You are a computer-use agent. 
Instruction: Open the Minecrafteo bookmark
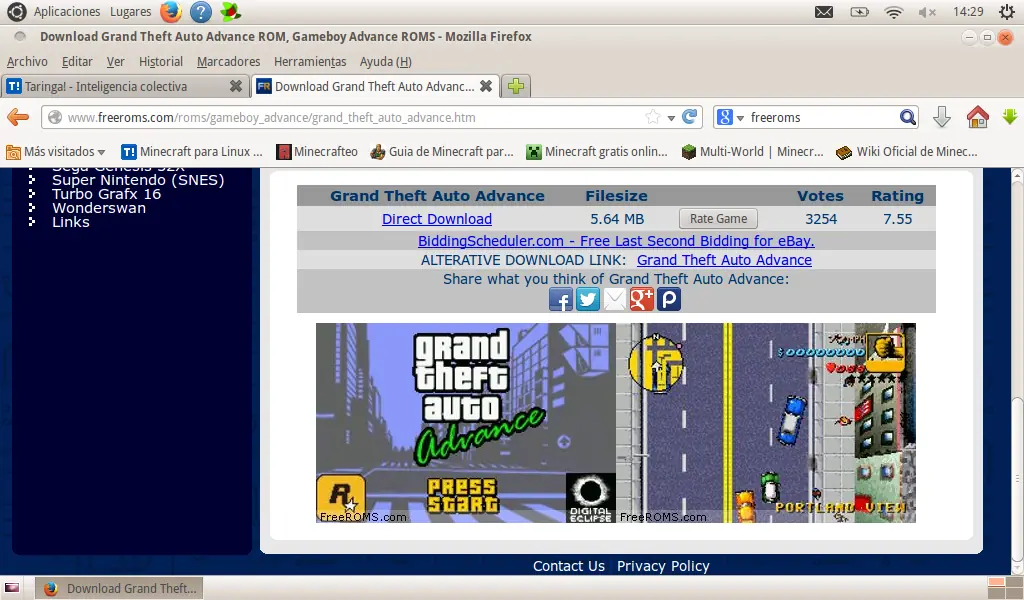point(317,152)
